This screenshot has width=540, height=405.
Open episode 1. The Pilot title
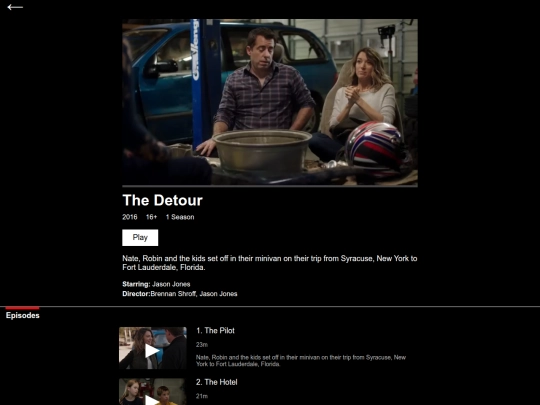pos(215,331)
